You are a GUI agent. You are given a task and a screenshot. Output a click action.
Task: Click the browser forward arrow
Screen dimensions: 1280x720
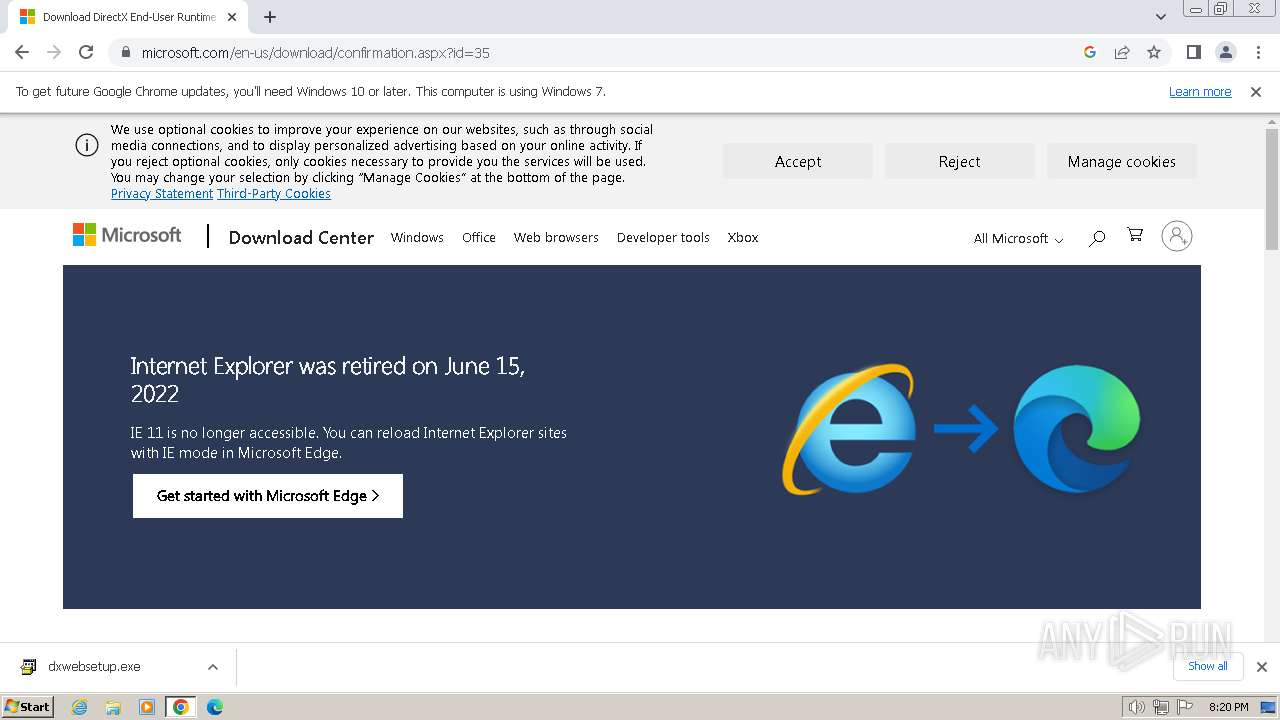(x=54, y=52)
